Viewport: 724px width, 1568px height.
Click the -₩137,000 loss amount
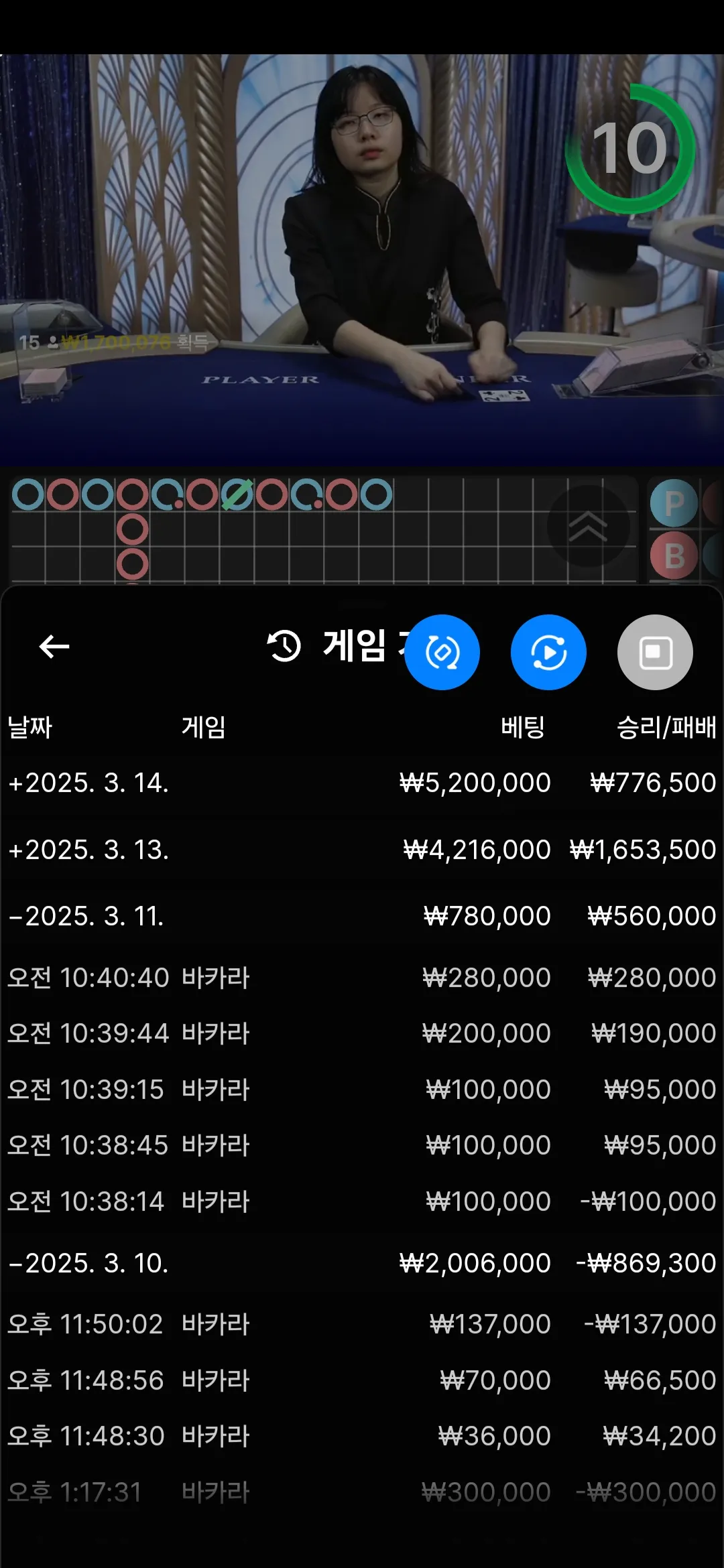click(650, 1324)
